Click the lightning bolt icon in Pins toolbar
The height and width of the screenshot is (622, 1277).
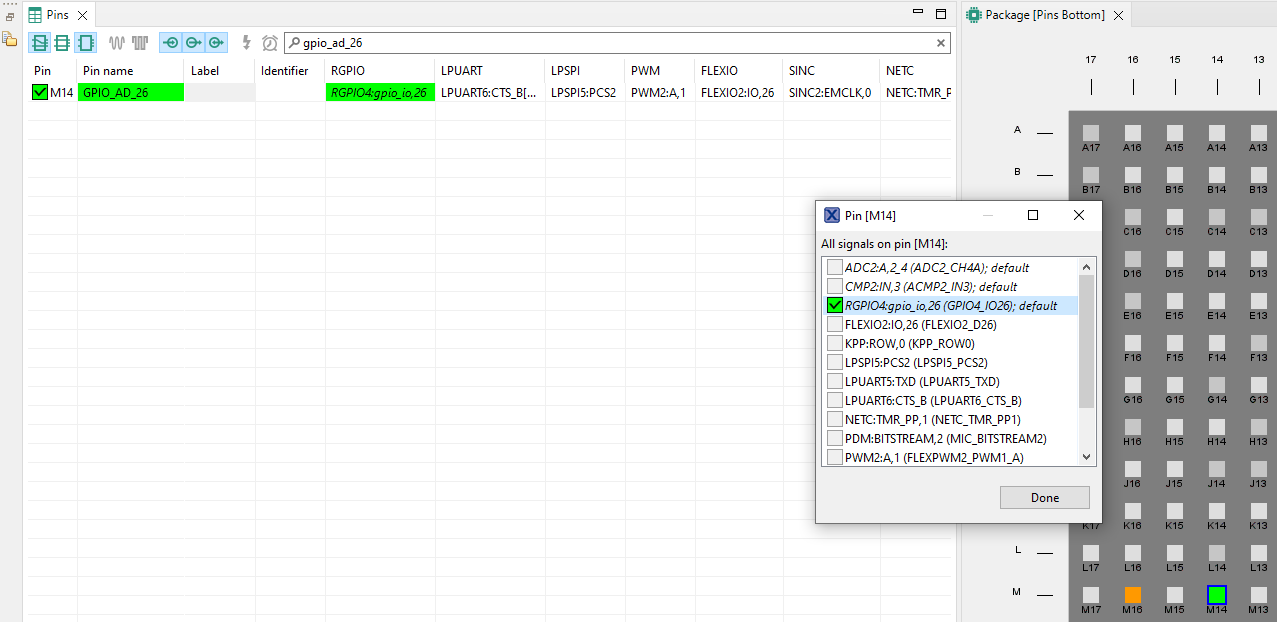[x=246, y=43]
